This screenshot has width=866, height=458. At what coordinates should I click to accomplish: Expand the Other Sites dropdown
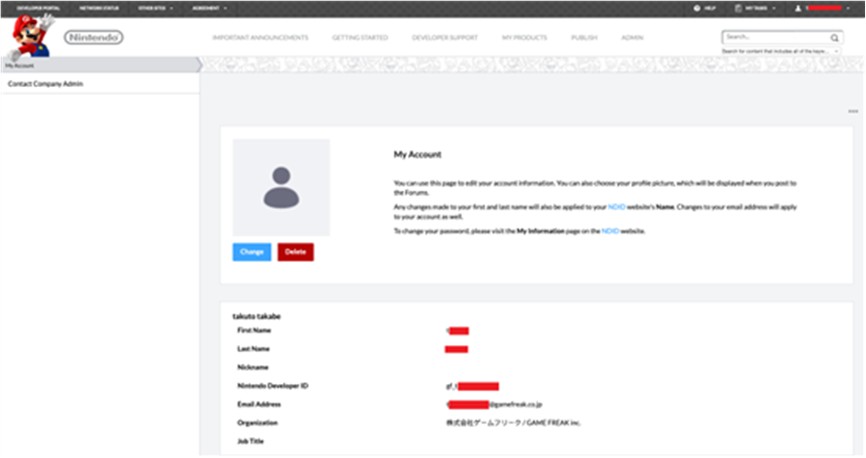click(155, 8)
